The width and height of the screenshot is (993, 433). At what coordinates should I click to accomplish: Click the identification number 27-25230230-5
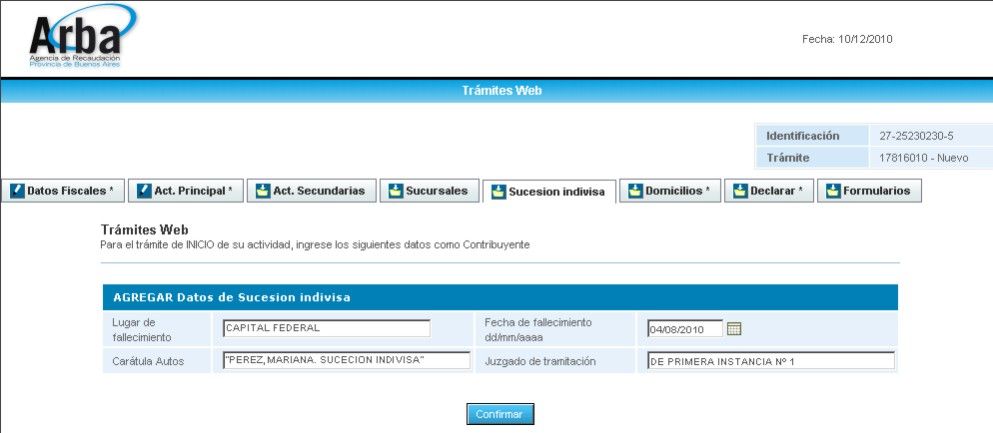click(916, 136)
